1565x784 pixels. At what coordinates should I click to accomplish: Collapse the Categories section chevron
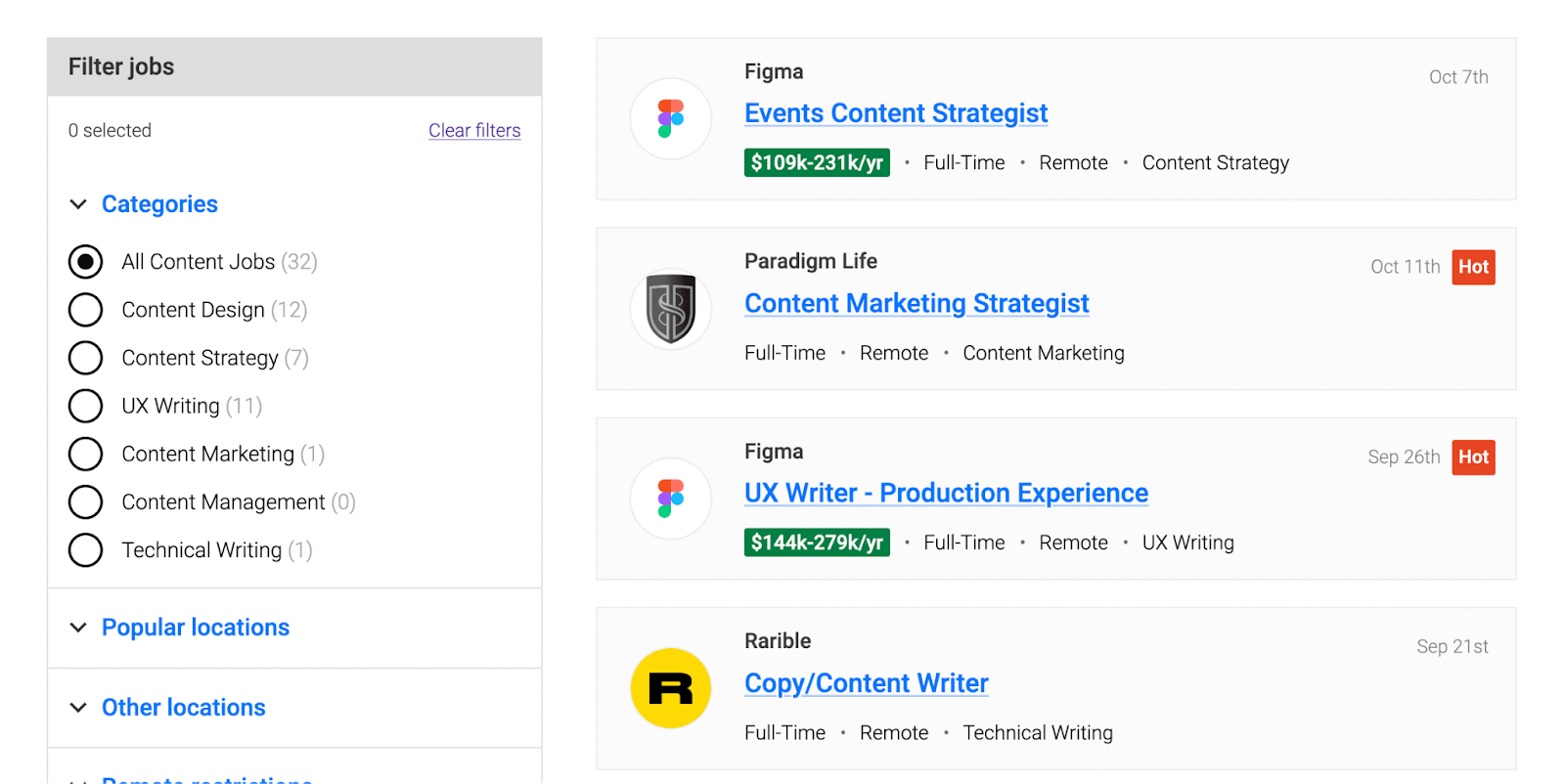[78, 204]
